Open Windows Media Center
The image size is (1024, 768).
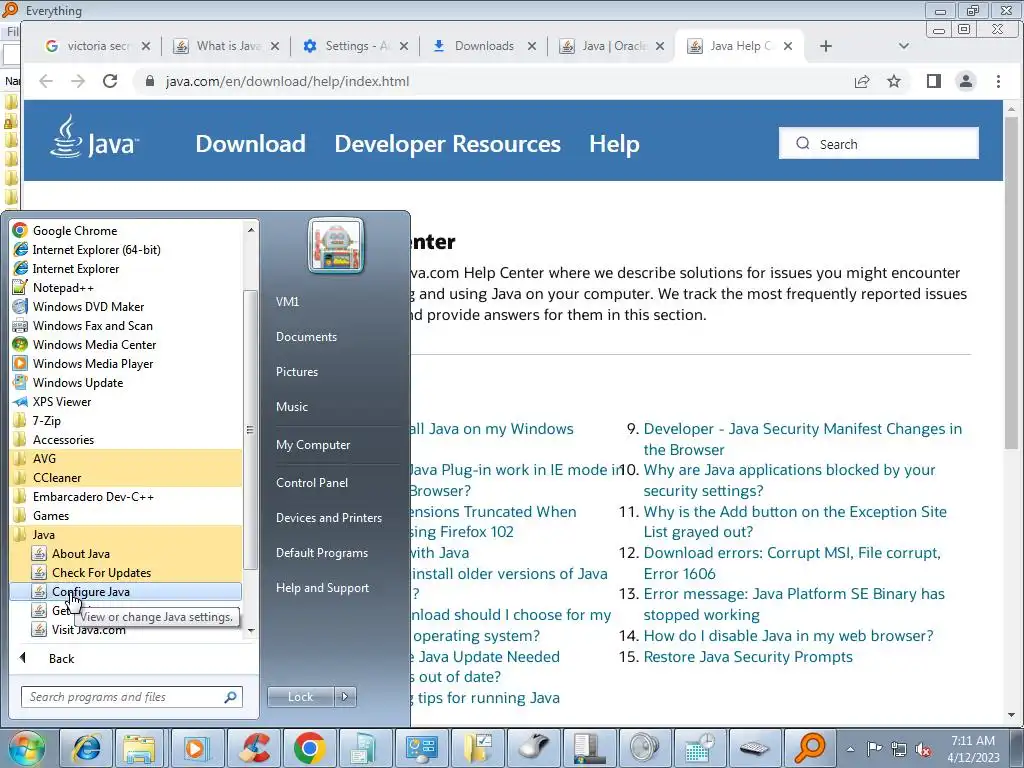pyautogui.click(x=95, y=345)
